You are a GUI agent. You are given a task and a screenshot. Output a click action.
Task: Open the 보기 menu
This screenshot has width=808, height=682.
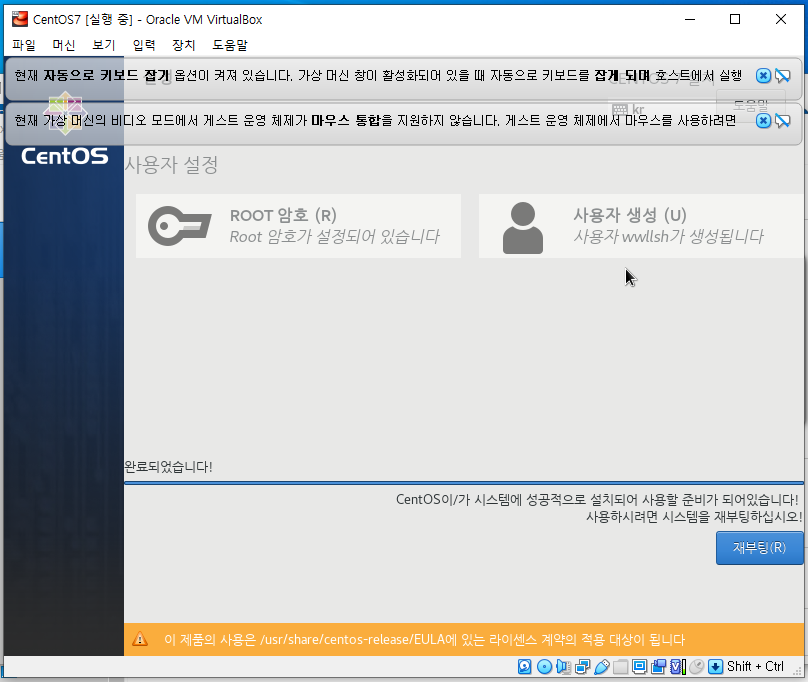[104, 45]
